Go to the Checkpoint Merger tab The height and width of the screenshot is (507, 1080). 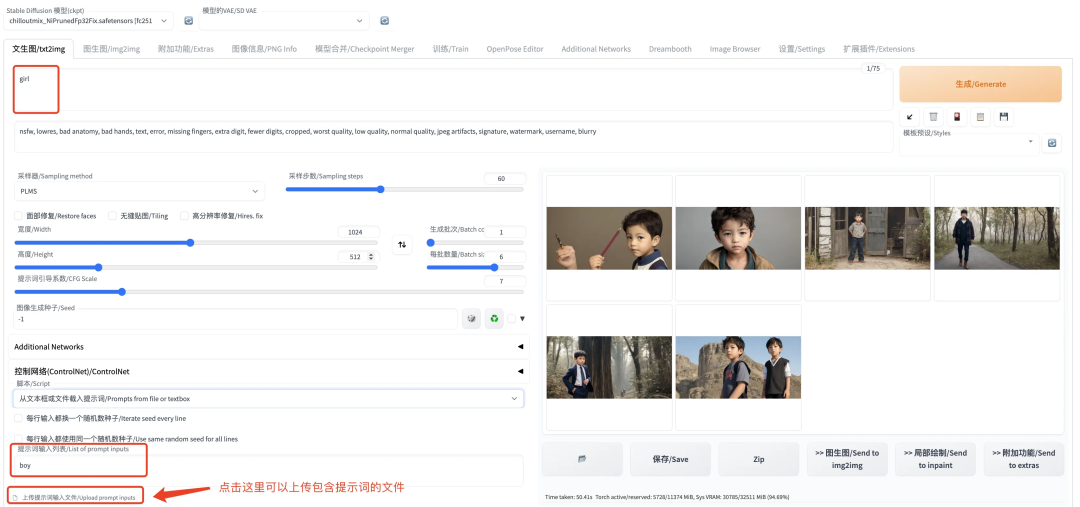[x=364, y=49]
